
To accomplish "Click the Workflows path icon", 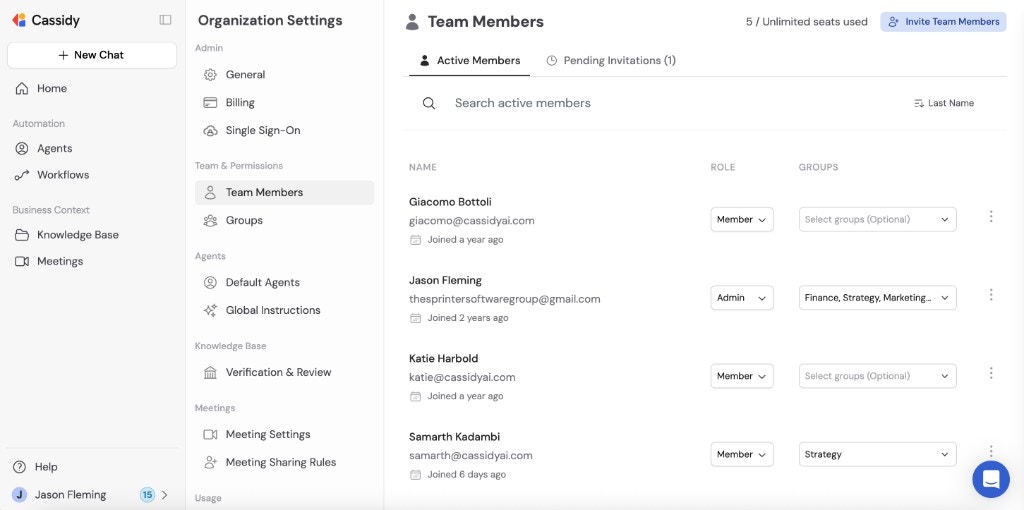I will (x=22, y=175).
